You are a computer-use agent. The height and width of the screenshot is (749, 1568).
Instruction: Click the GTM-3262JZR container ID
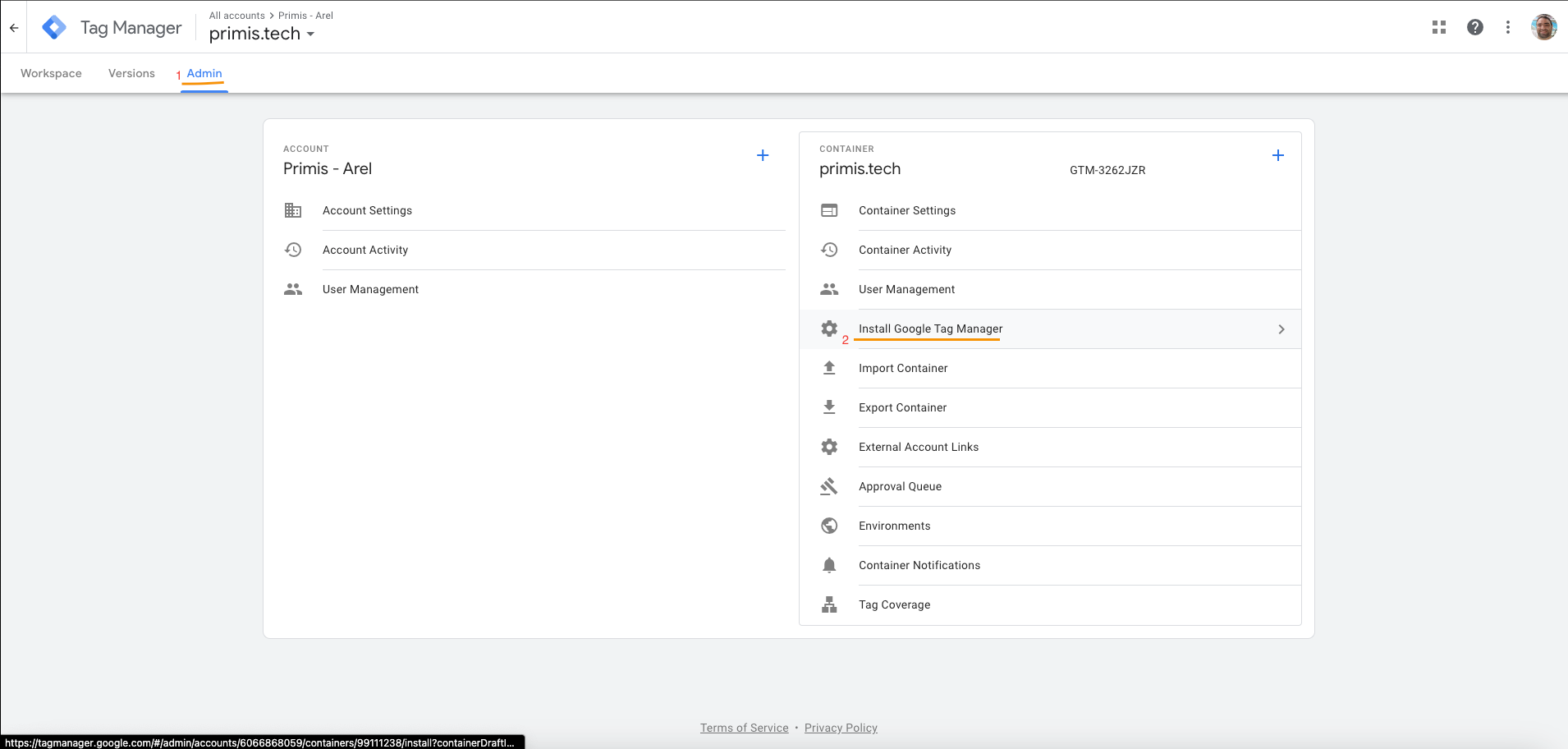[1107, 170]
